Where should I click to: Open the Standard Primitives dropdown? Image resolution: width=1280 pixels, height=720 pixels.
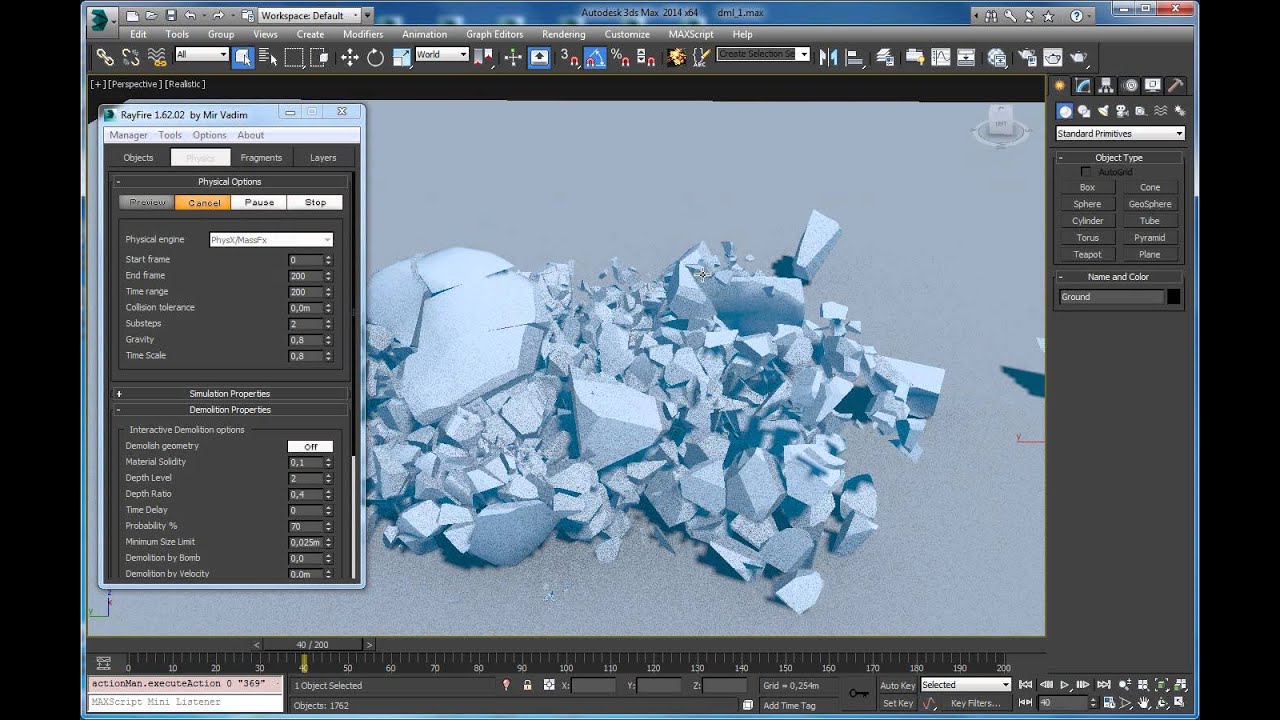1119,134
